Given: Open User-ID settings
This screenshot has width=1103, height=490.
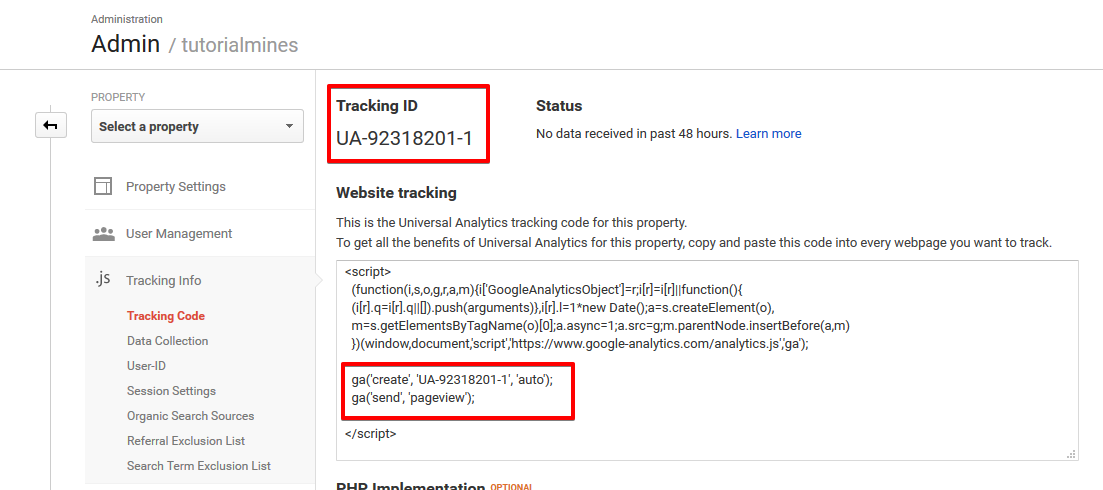Looking at the screenshot, I should click(146, 366).
